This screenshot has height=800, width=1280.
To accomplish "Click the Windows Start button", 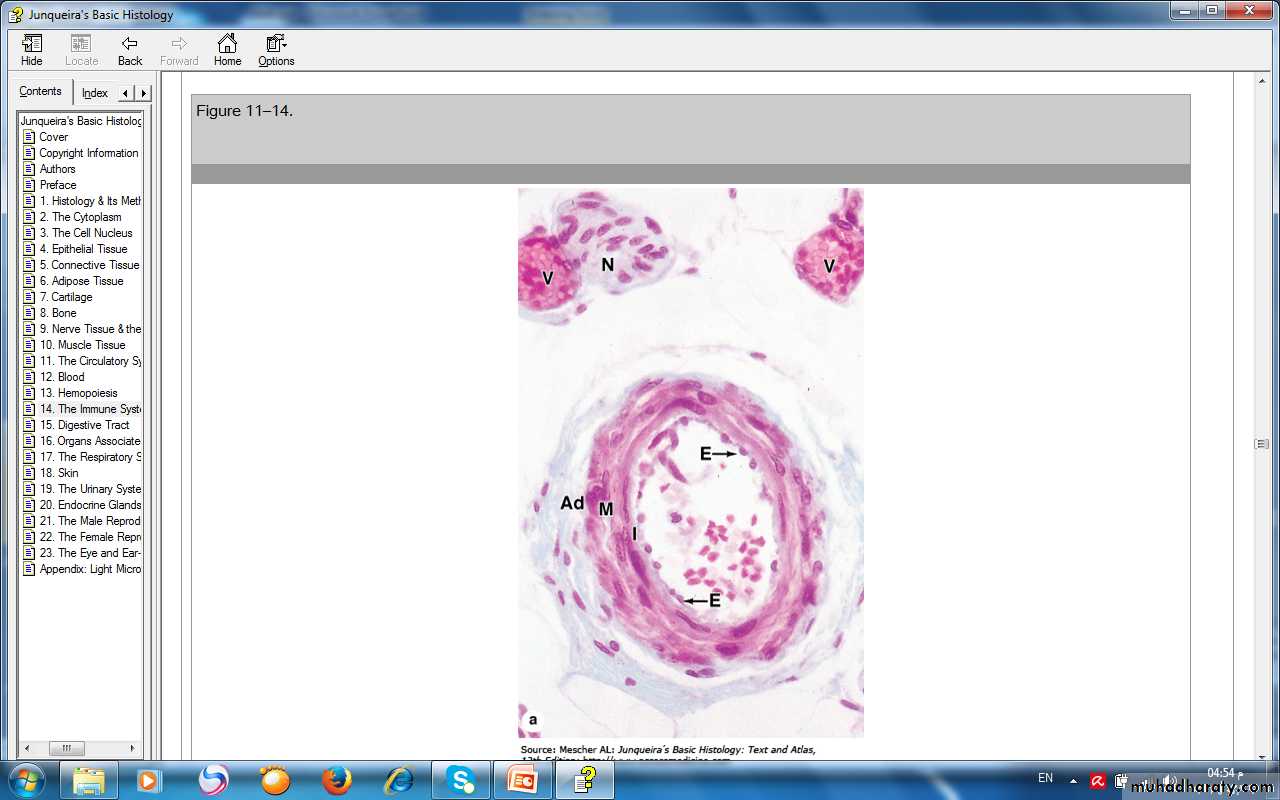I will click(x=25, y=779).
